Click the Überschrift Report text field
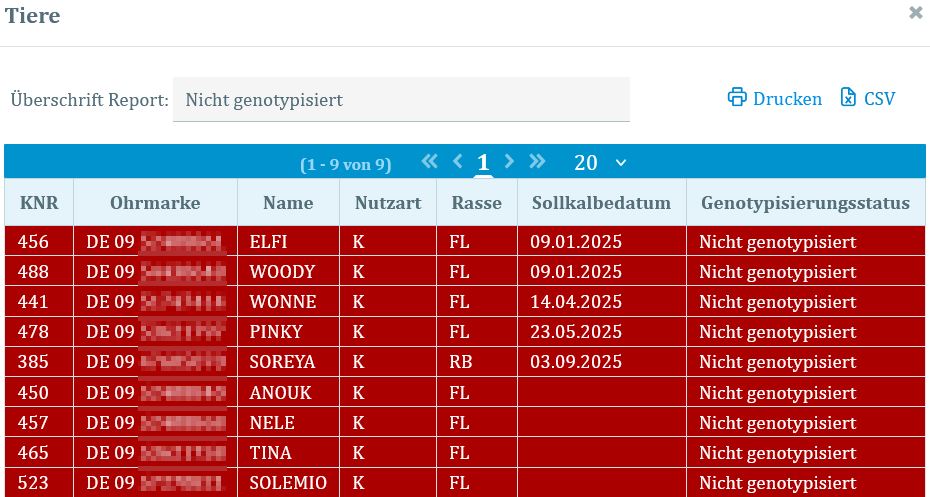The height and width of the screenshot is (497, 930). coord(401,100)
